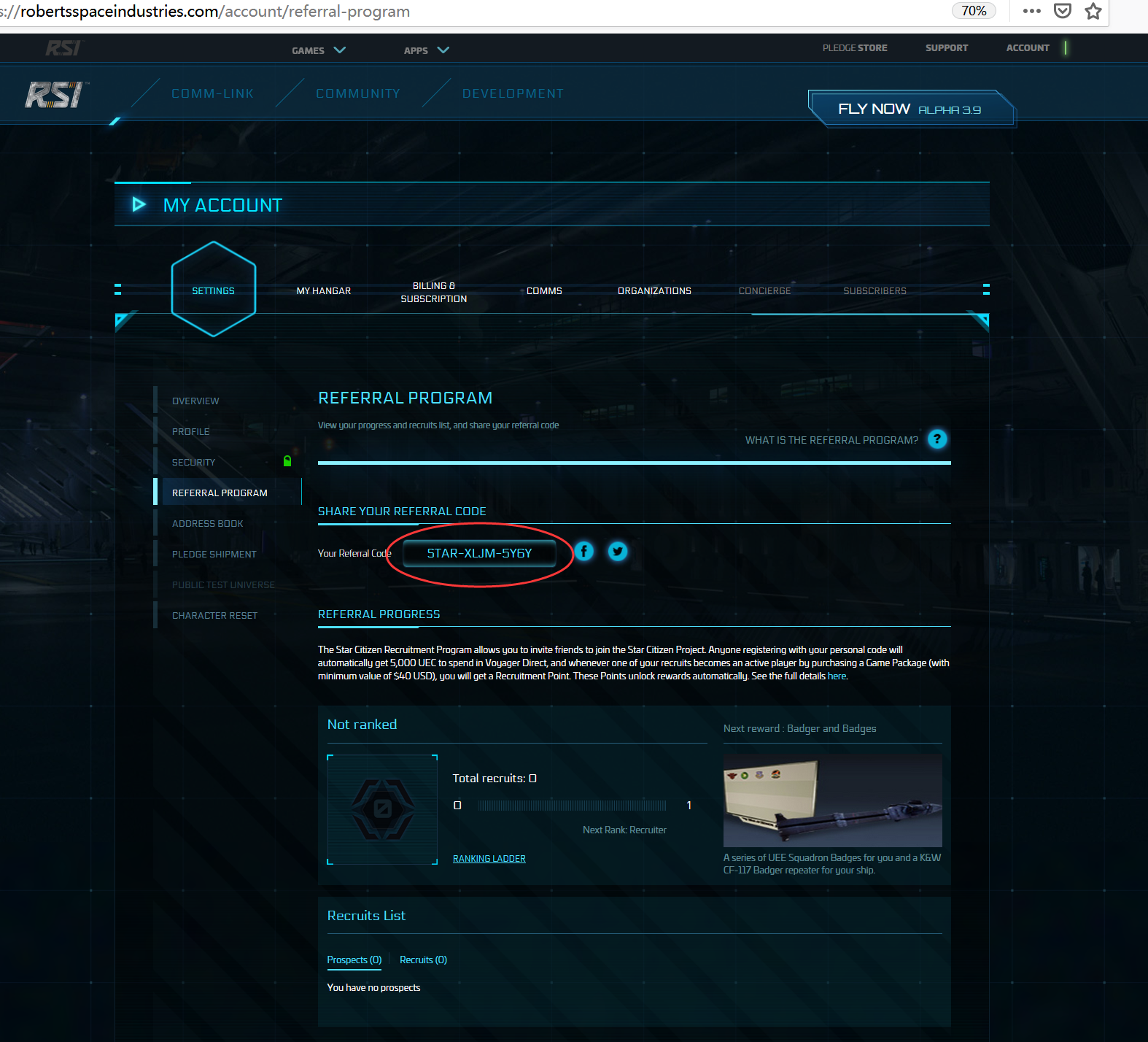Click the Not ranked badge emblem
Image resolution: width=1148 pixels, height=1042 pixels.
[382, 809]
